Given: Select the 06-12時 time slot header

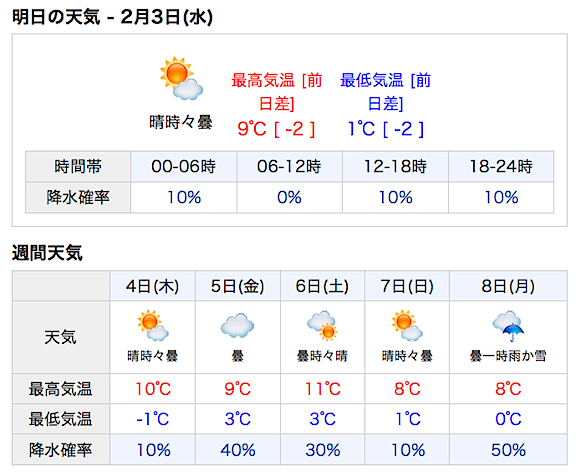Looking at the screenshot, I should click(289, 166).
